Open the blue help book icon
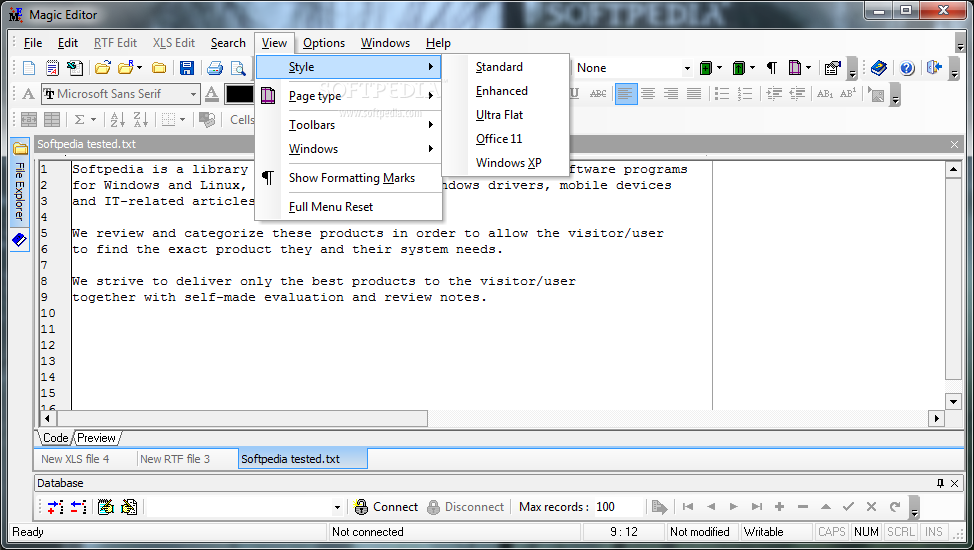The width and height of the screenshot is (974, 550). pyautogui.click(x=878, y=68)
